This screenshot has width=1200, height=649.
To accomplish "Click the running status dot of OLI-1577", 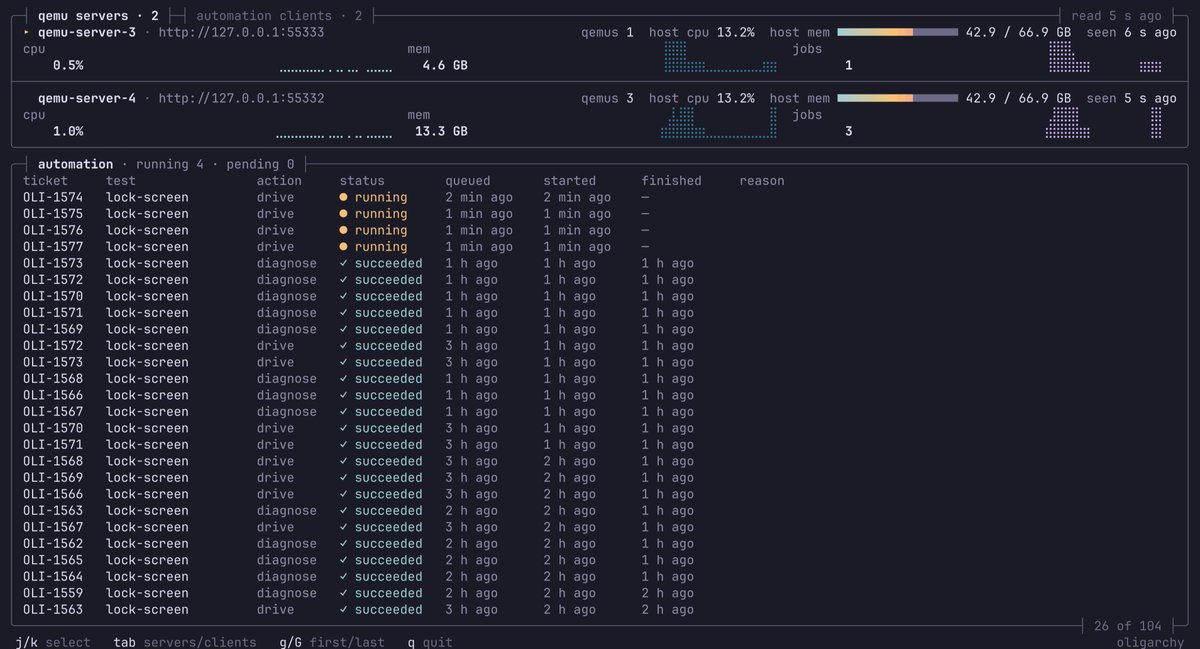I will click(344, 246).
